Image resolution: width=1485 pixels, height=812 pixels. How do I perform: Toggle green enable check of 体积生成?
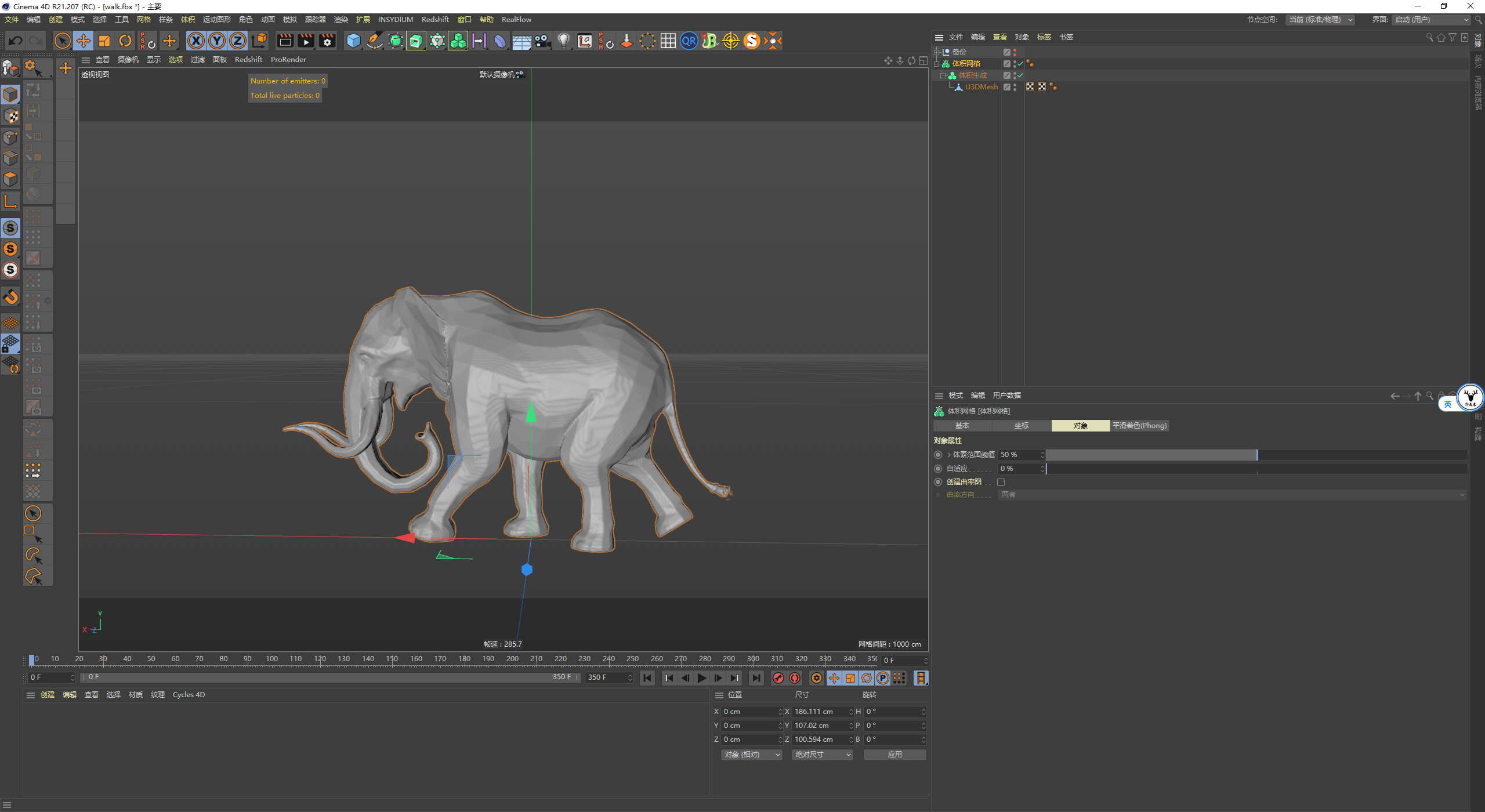pos(1020,75)
